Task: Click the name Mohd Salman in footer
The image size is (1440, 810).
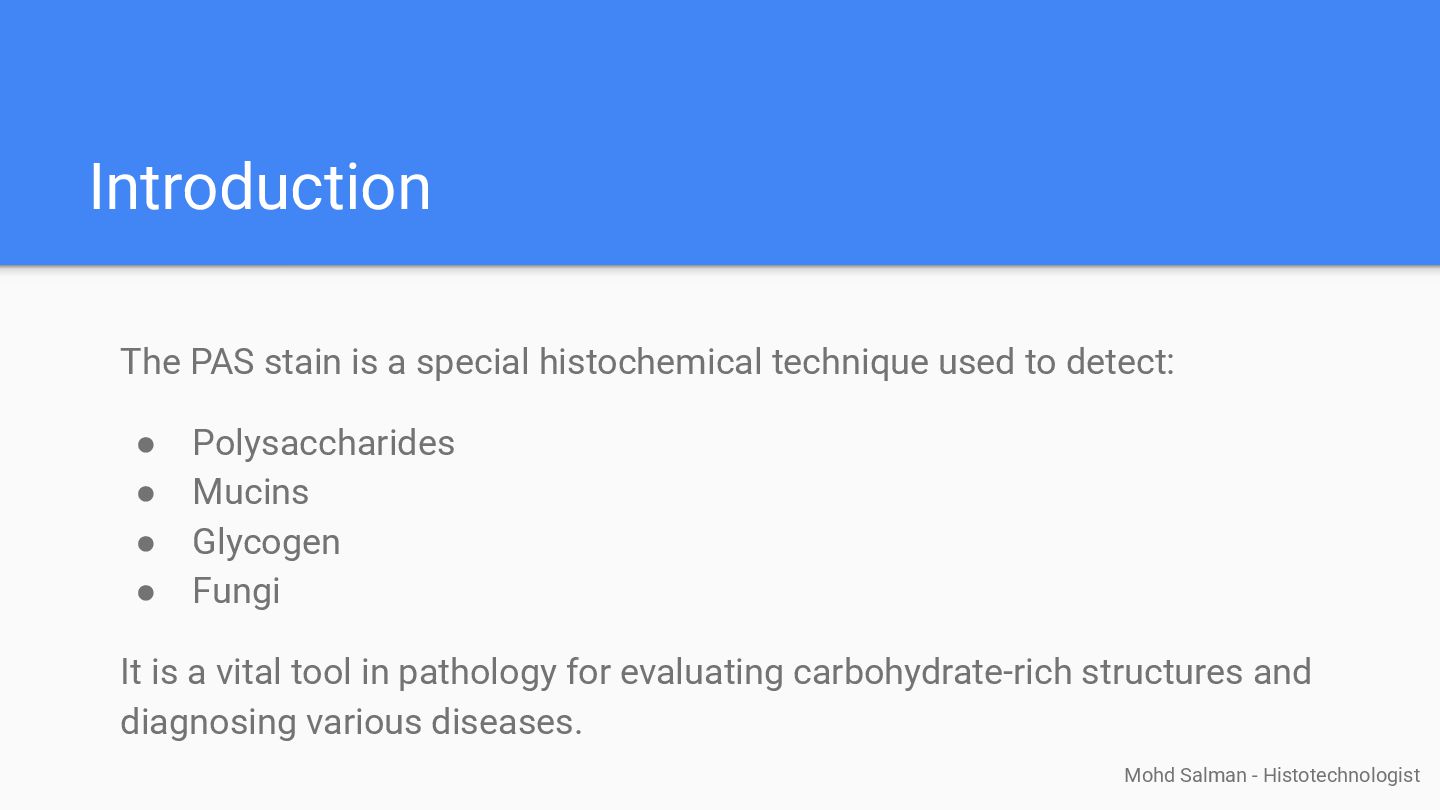Action: [1185, 775]
